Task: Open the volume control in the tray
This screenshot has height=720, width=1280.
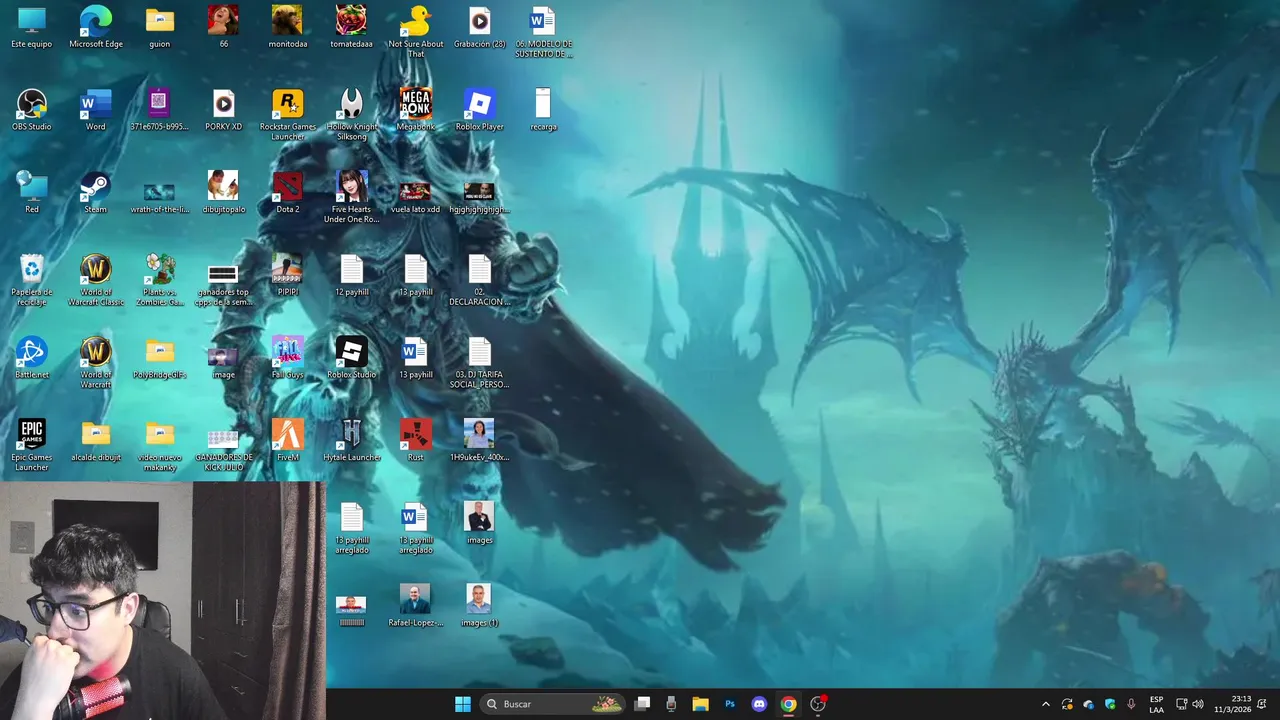Action: click(x=1198, y=704)
